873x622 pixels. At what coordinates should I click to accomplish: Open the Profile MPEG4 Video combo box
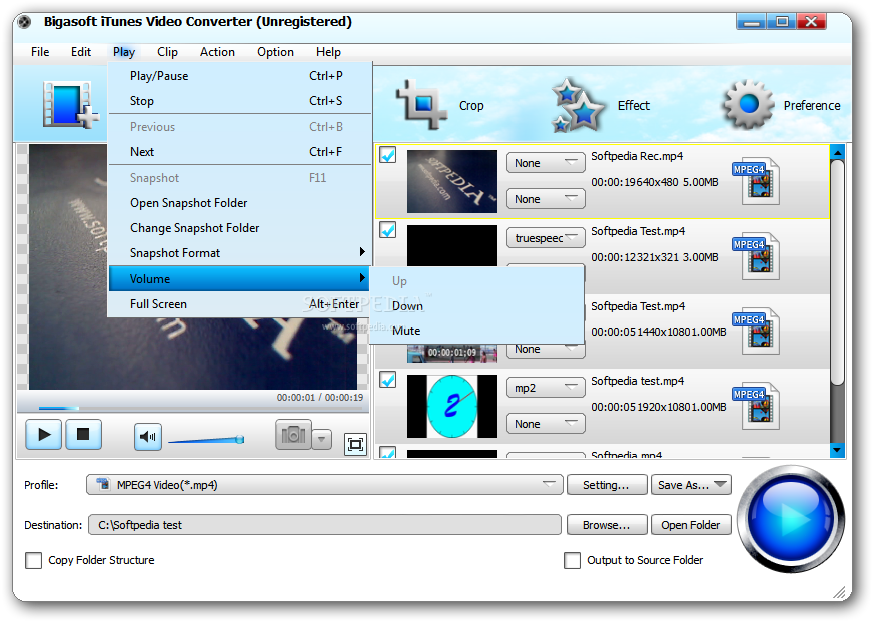click(x=325, y=484)
